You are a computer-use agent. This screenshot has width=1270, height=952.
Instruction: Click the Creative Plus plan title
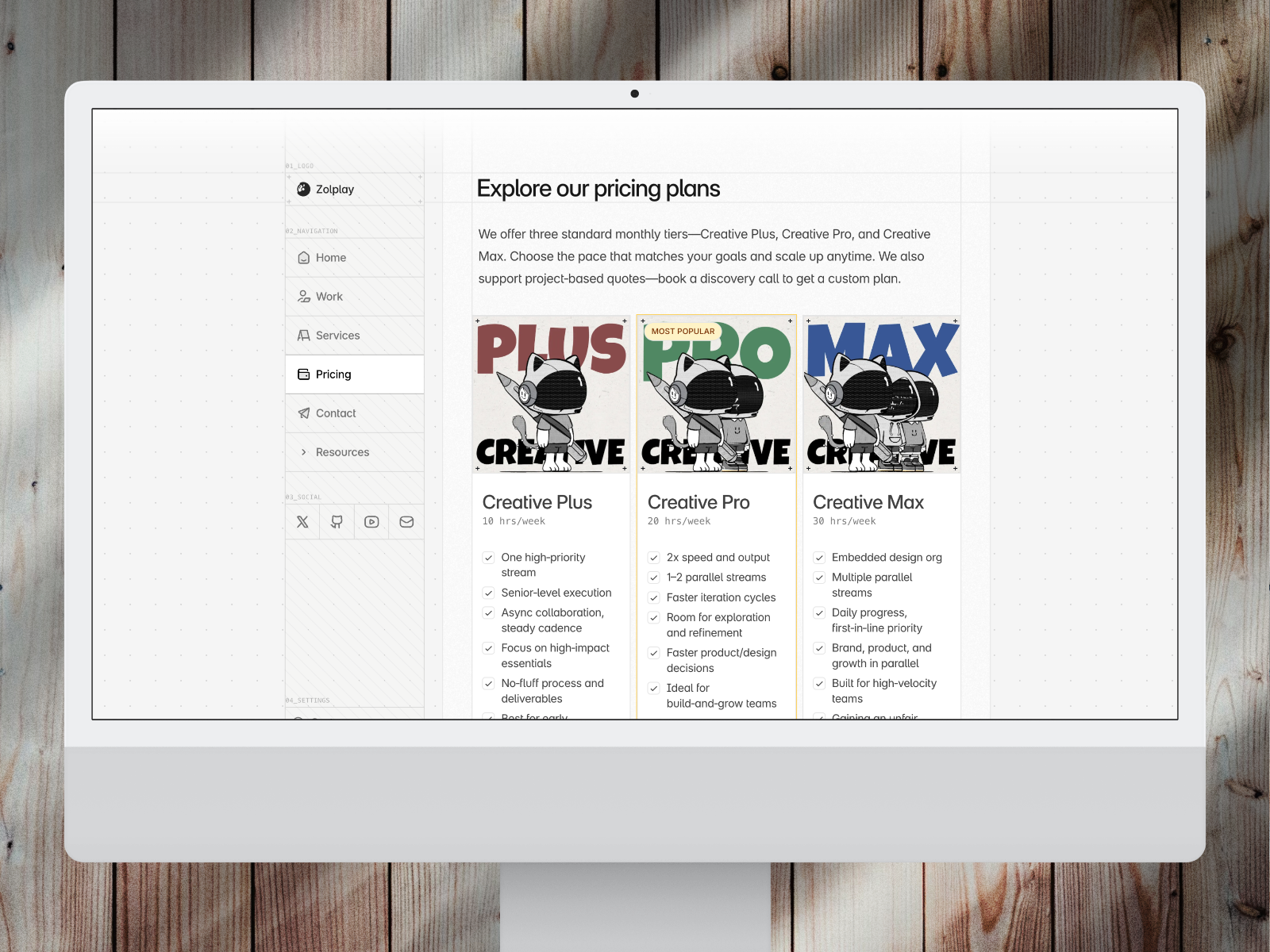point(537,502)
